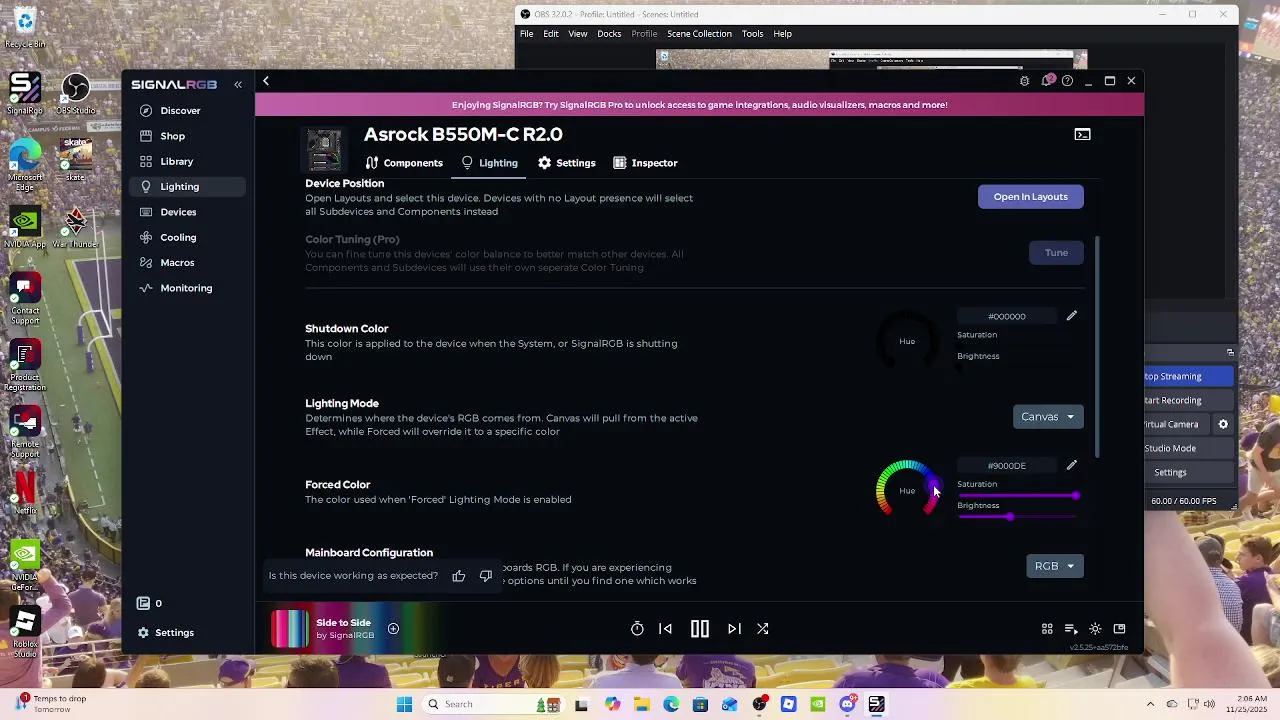Open SignalRGB notifications icon
This screenshot has width=1280, height=720.
pos(1047,81)
